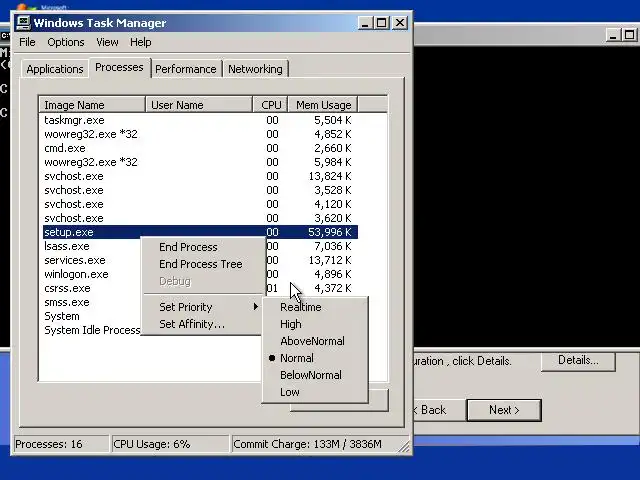The image size is (640, 480).
Task: Switch to the Processes tab
Action: (119, 67)
